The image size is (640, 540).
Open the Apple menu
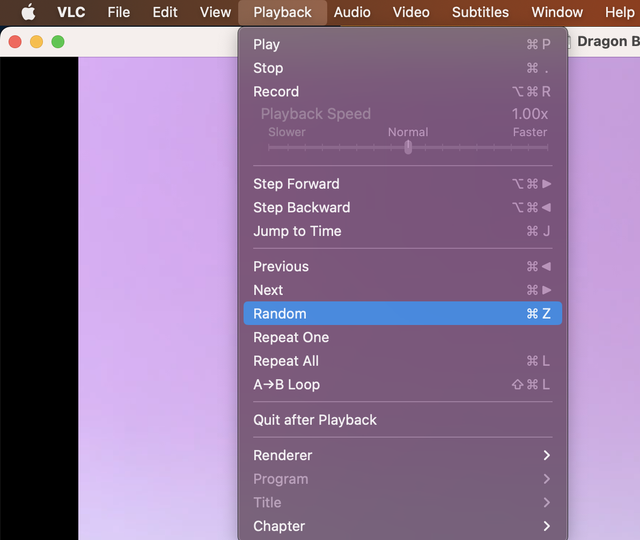coord(28,12)
